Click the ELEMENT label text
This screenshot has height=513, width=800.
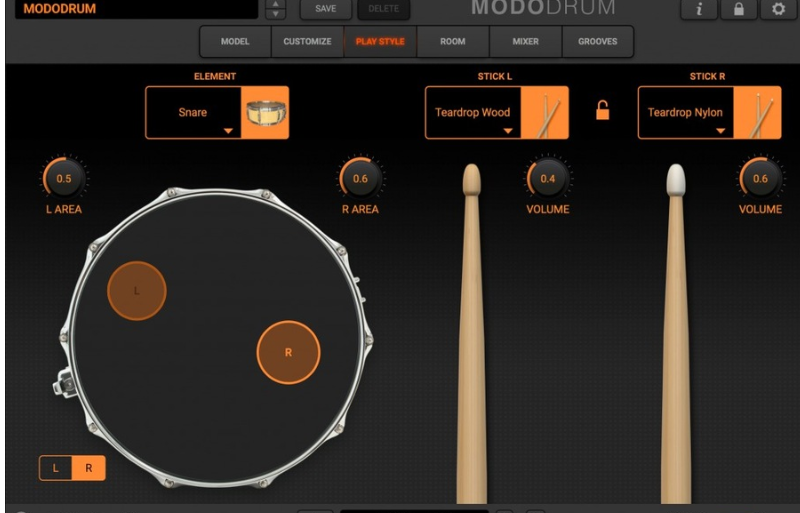click(x=215, y=76)
